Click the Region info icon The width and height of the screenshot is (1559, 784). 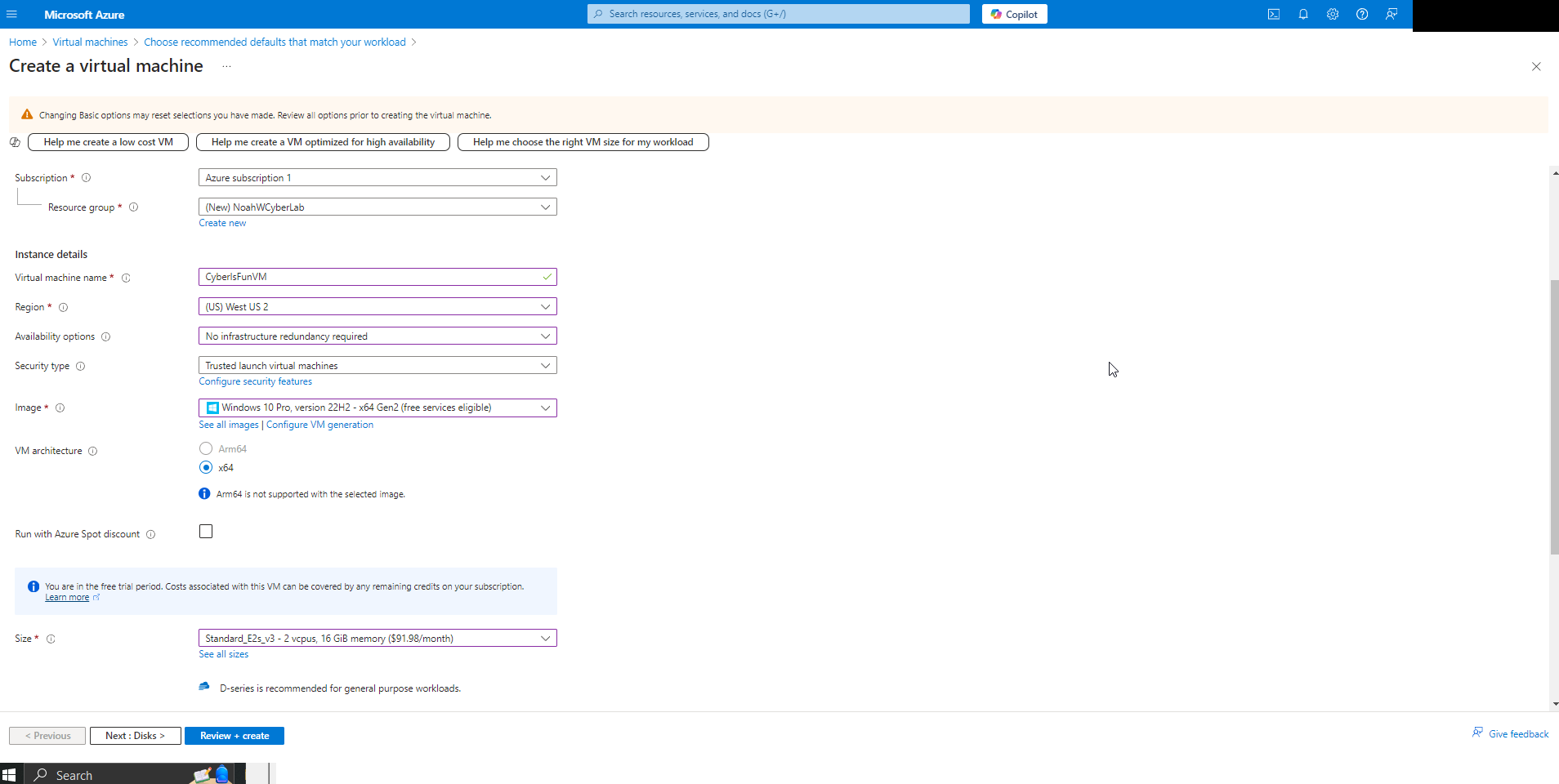point(63,307)
